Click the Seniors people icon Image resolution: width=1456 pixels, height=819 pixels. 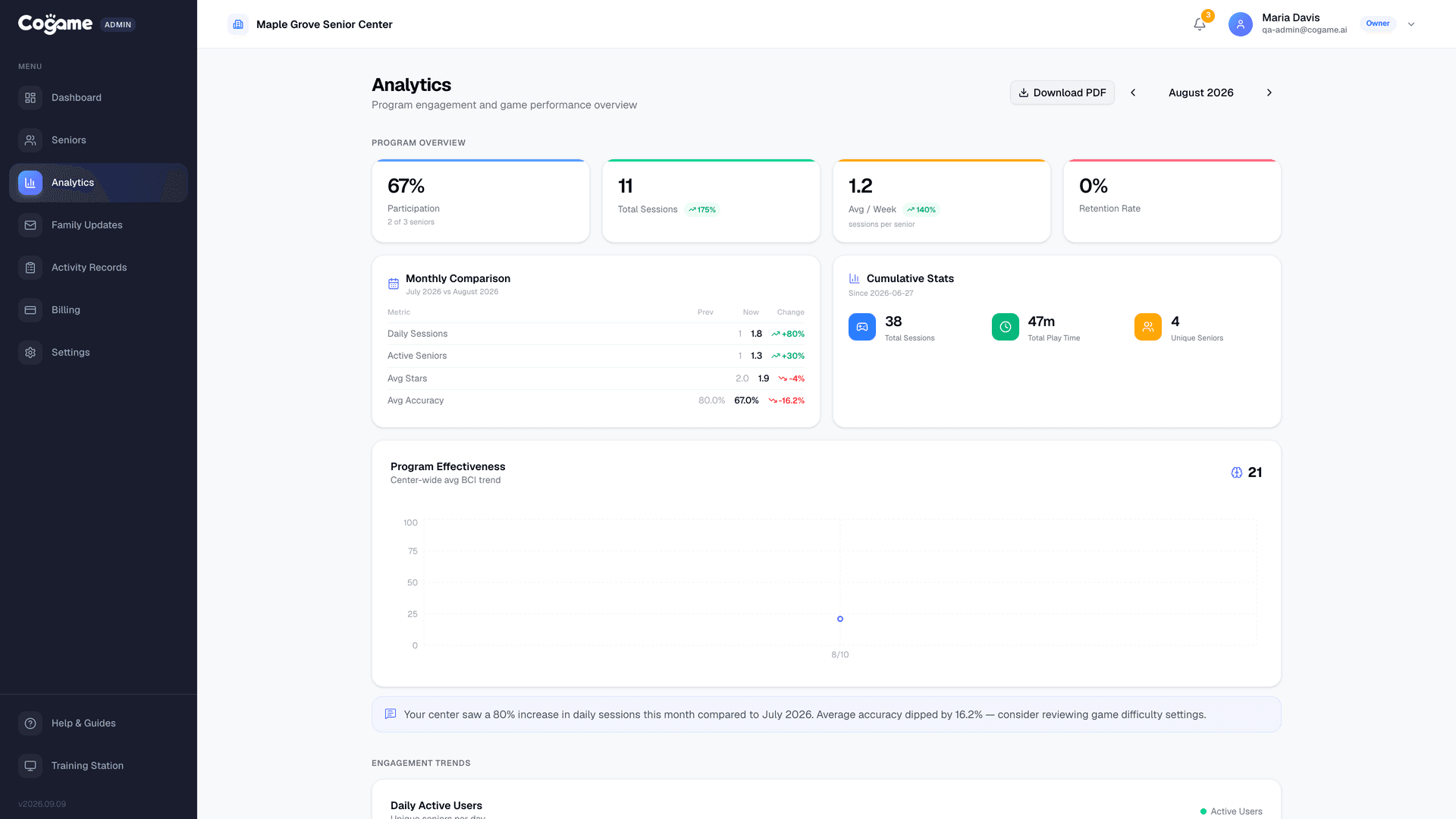click(x=30, y=140)
